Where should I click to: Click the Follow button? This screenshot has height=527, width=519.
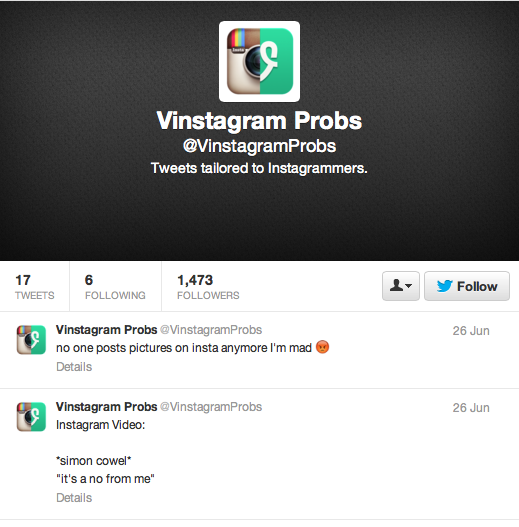pyautogui.click(x=467, y=286)
